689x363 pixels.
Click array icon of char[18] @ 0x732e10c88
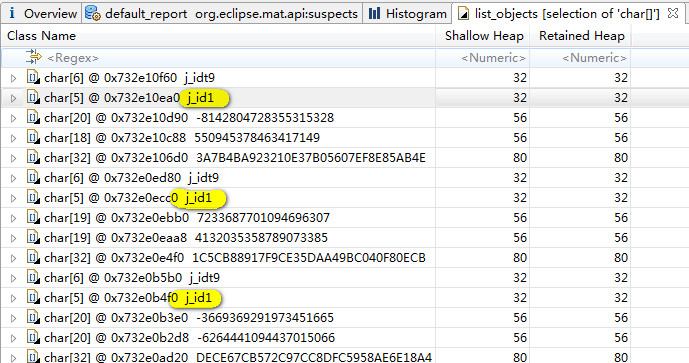pos(33,137)
